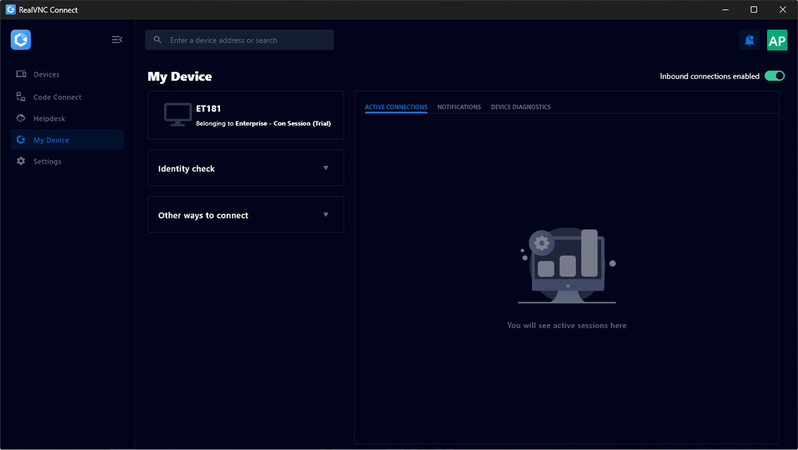Click the Settings gear icon
This screenshot has height=450, width=798.
coord(21,161)
